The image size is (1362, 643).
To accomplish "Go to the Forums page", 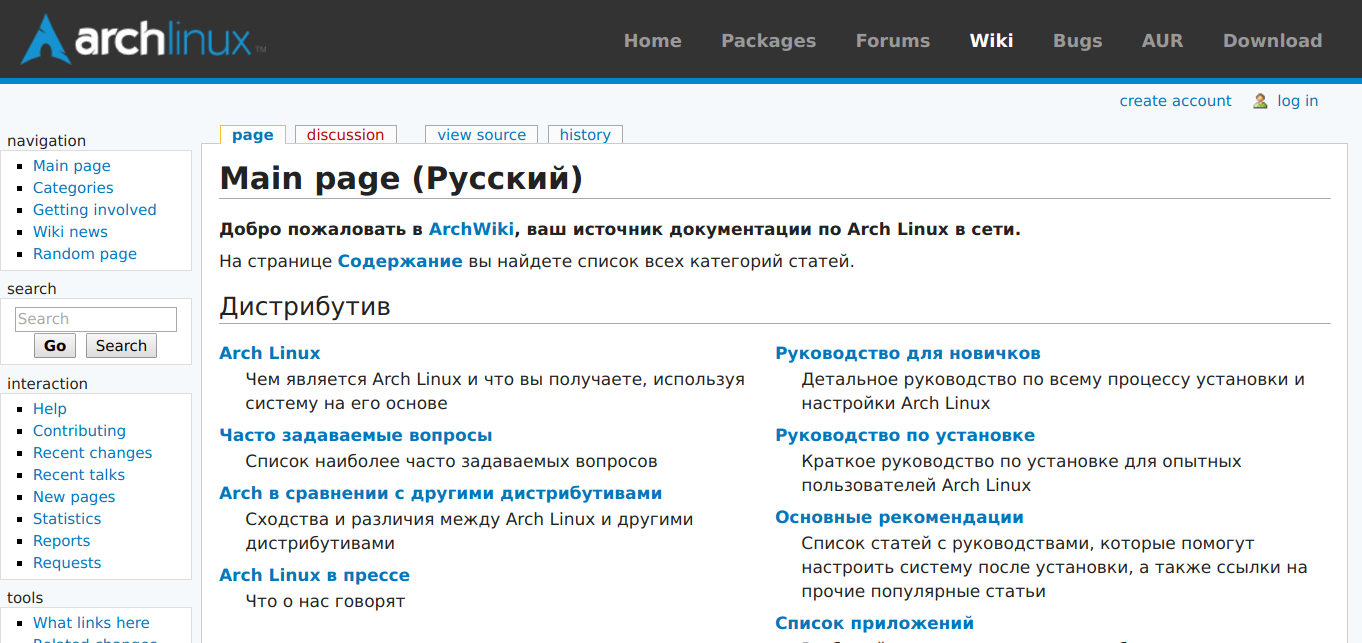I will click(x=893, y=41).
